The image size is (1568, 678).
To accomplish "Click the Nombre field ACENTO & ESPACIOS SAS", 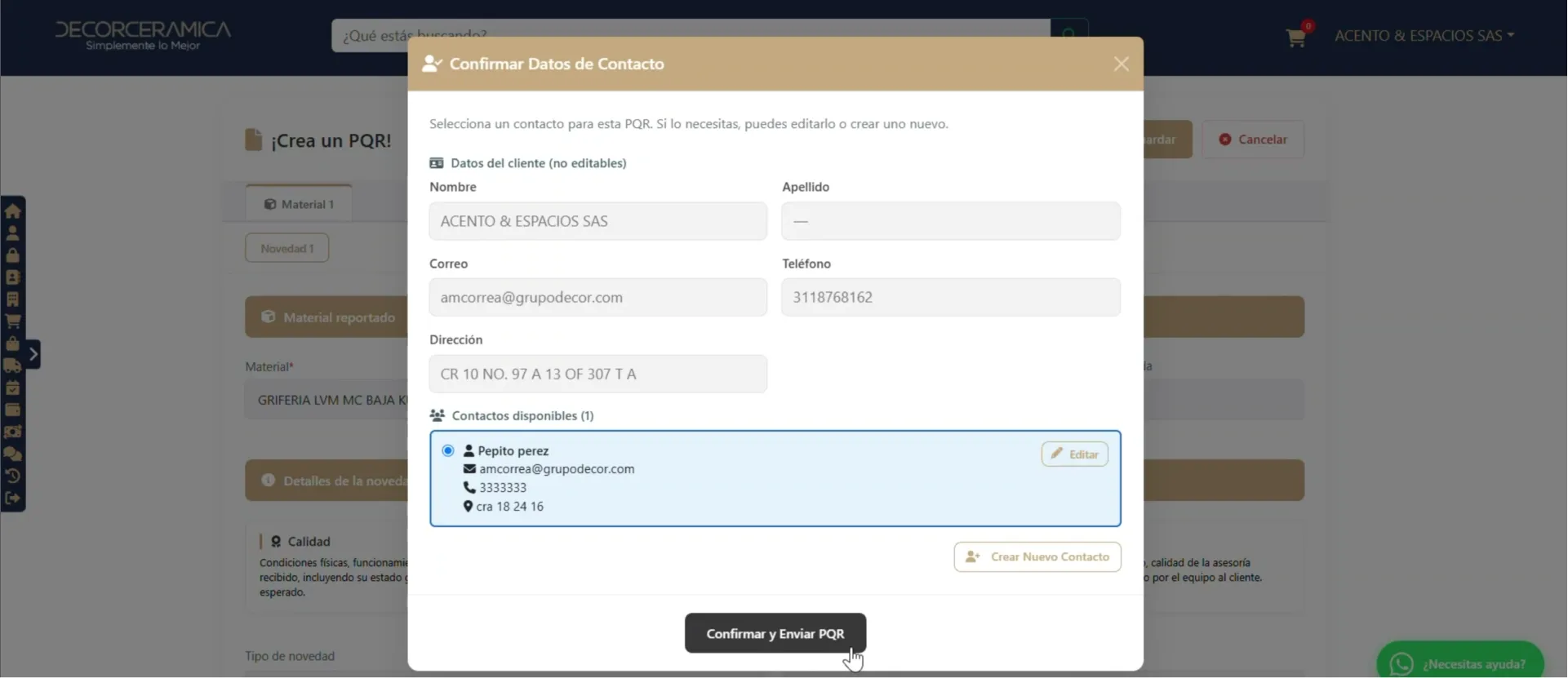I will click(x=598, y=221).
